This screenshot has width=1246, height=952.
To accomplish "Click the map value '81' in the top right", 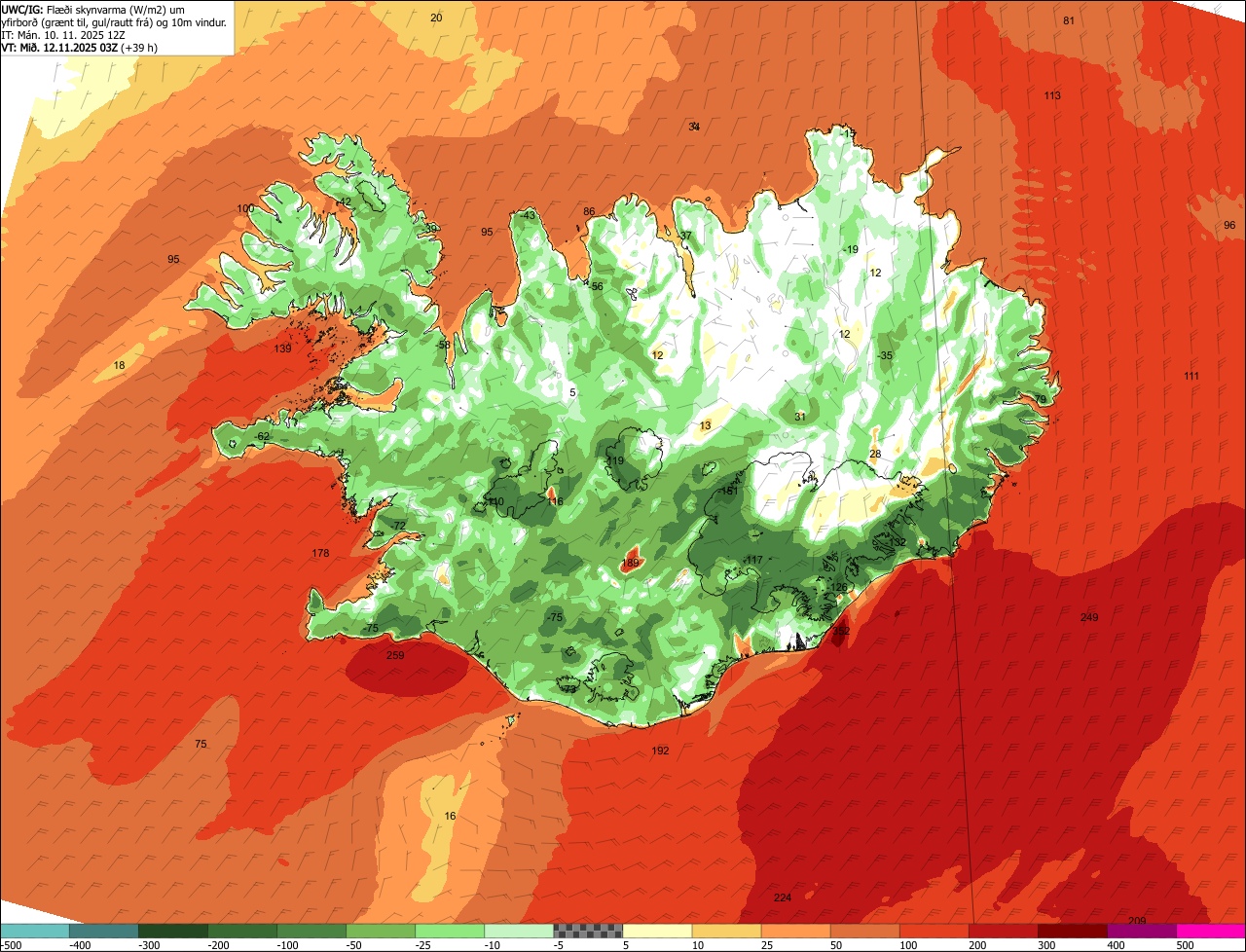I will [1069, 20].
